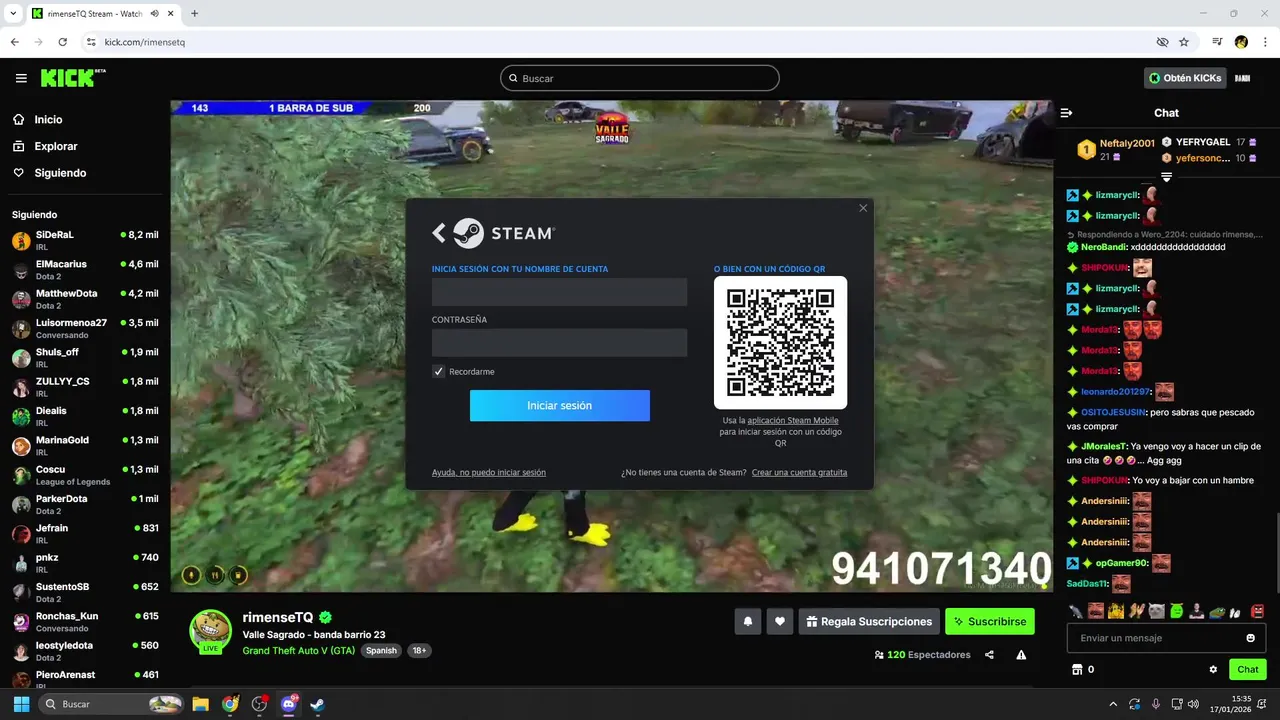Open ZULLYY_CS channel in Siguiendo list
The image size is (1280, 720).
pyautogui.click(x=85, y=387)
